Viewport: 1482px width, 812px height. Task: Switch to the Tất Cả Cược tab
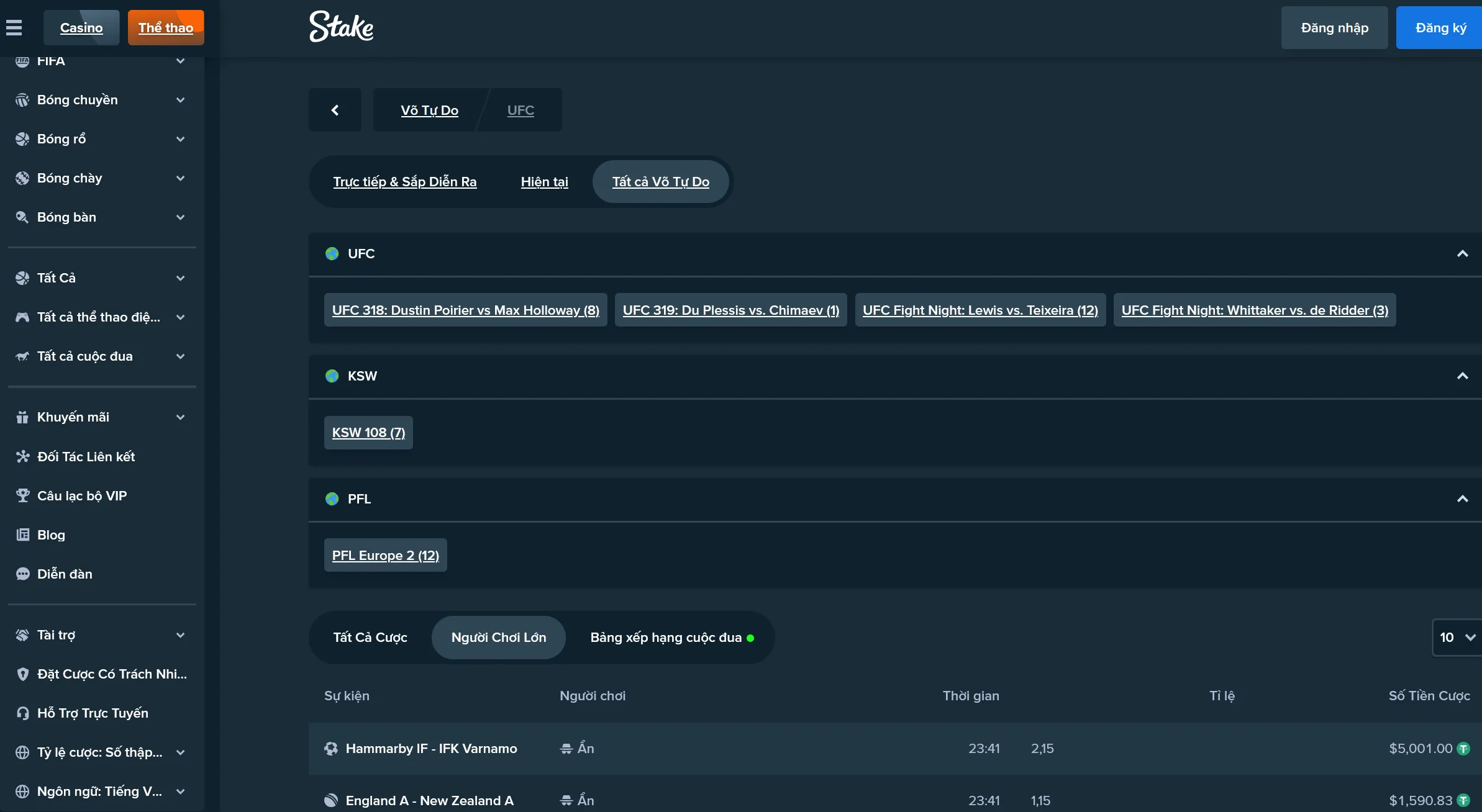370,637
